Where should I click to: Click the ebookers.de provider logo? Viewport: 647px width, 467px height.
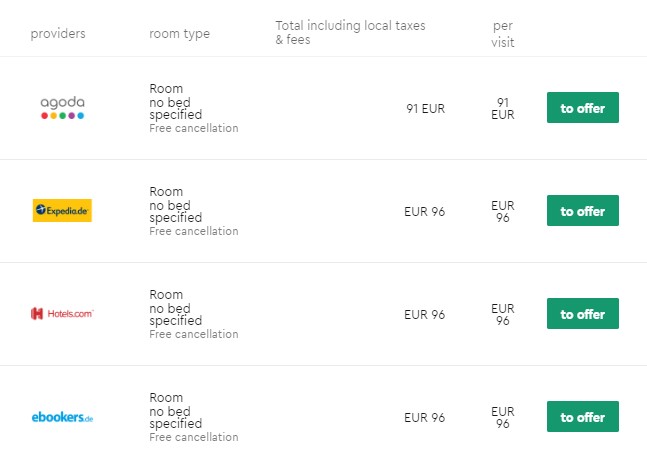(x=62, y=417)
